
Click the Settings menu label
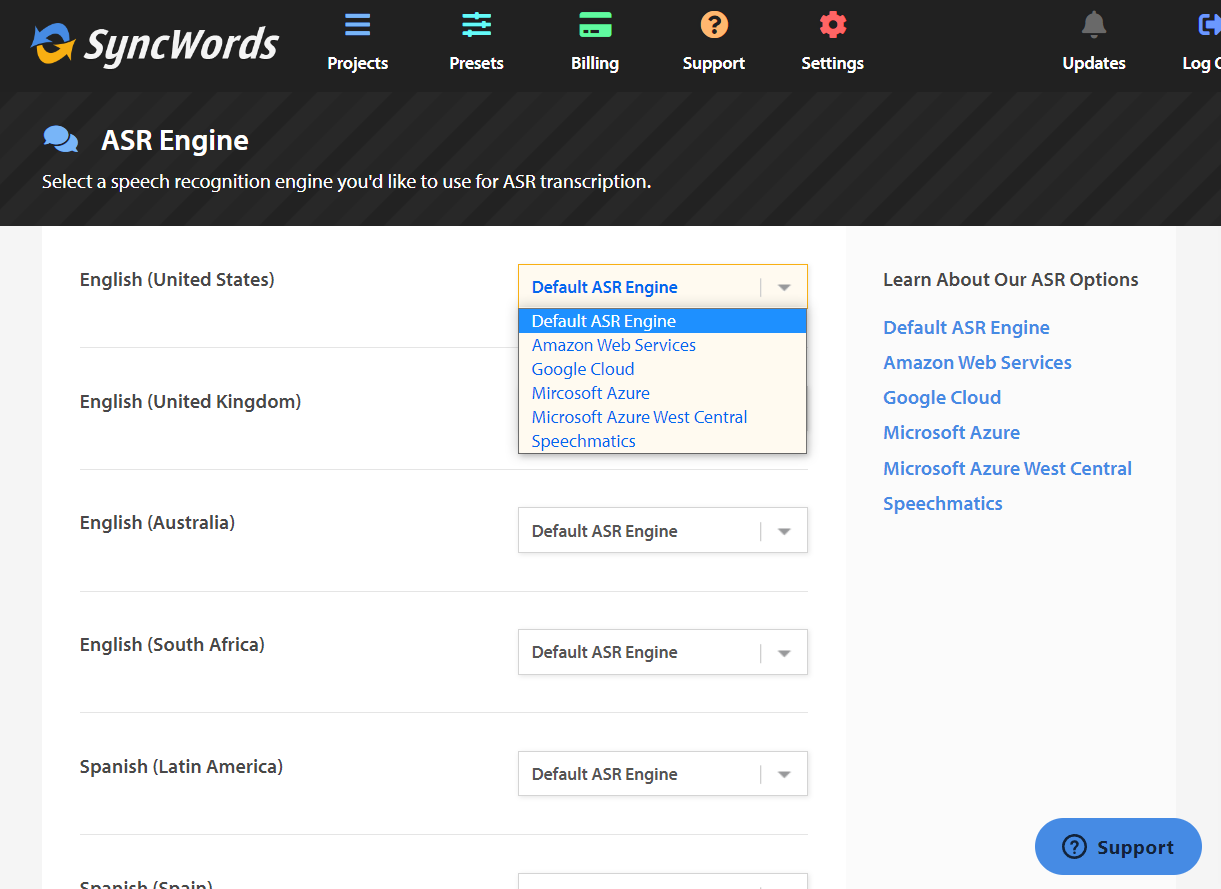pos(833,63)
